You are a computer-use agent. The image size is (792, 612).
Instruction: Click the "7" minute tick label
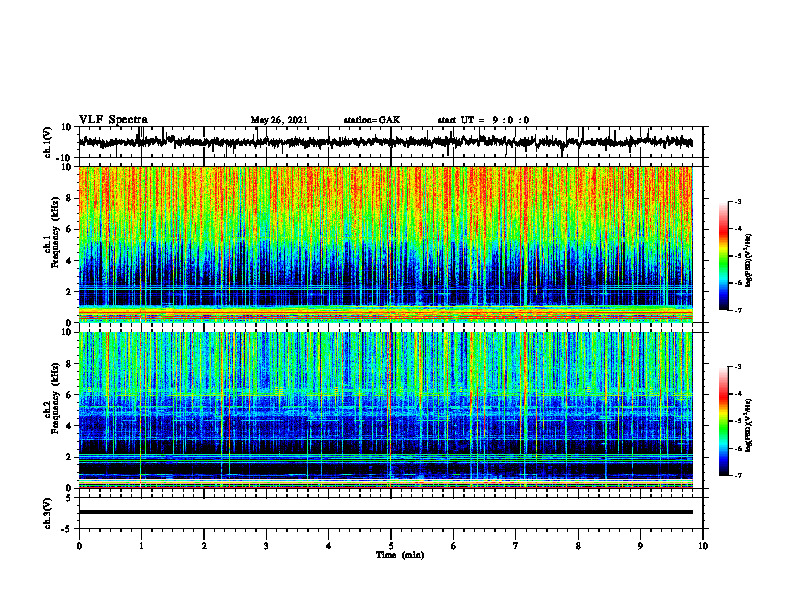[516, 546]
